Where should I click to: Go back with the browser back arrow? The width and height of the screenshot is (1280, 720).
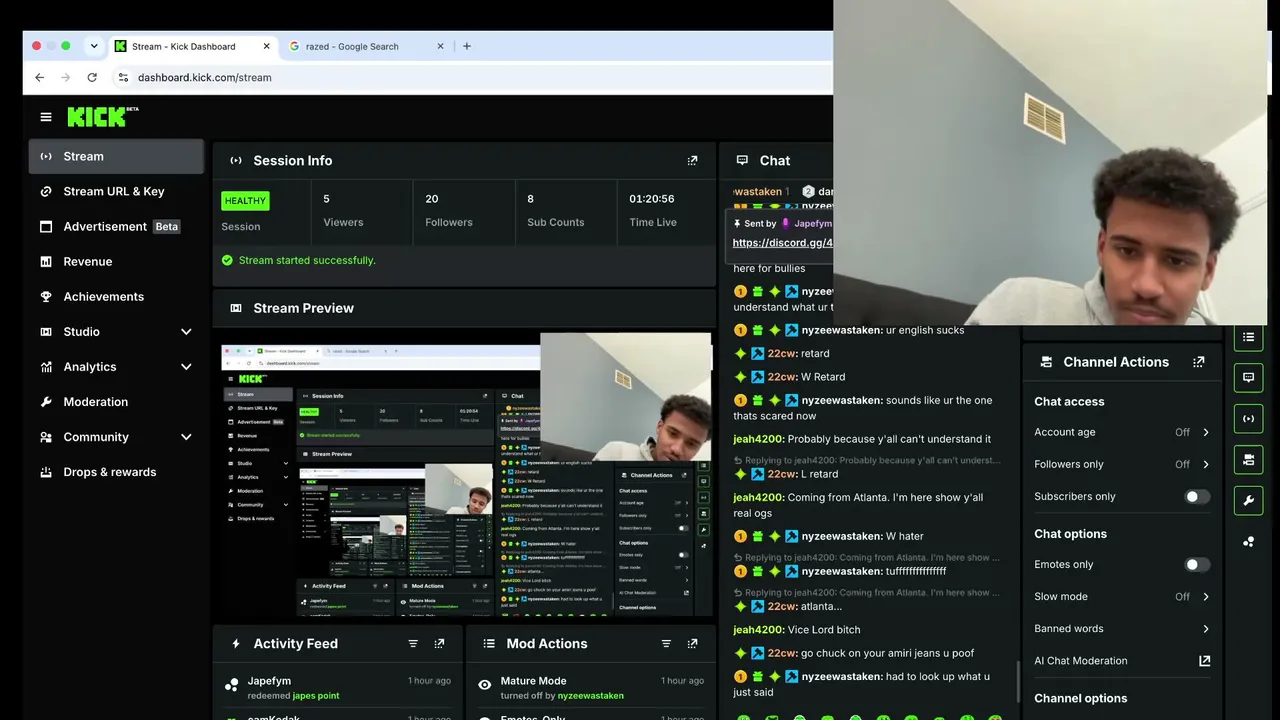coord(39,77)
